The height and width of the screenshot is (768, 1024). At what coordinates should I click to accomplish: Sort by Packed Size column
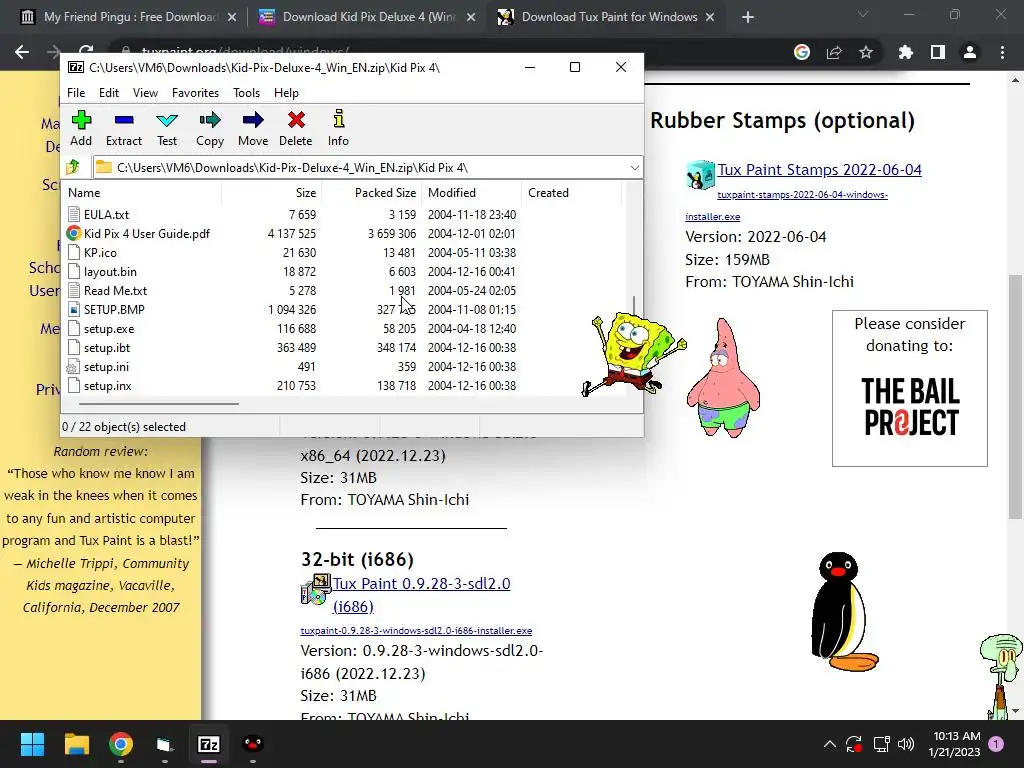[372, 193]
